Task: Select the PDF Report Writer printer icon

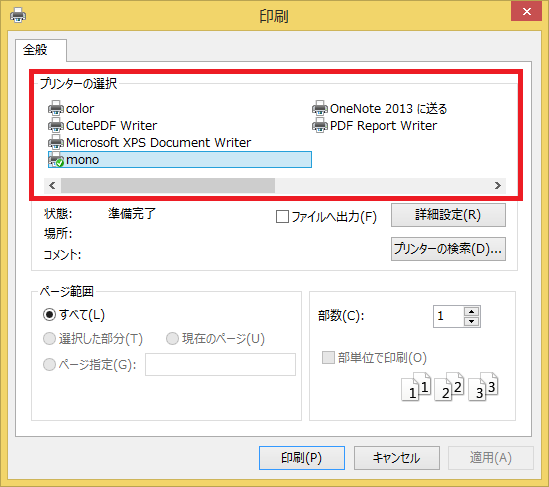Action: [320, 125]
